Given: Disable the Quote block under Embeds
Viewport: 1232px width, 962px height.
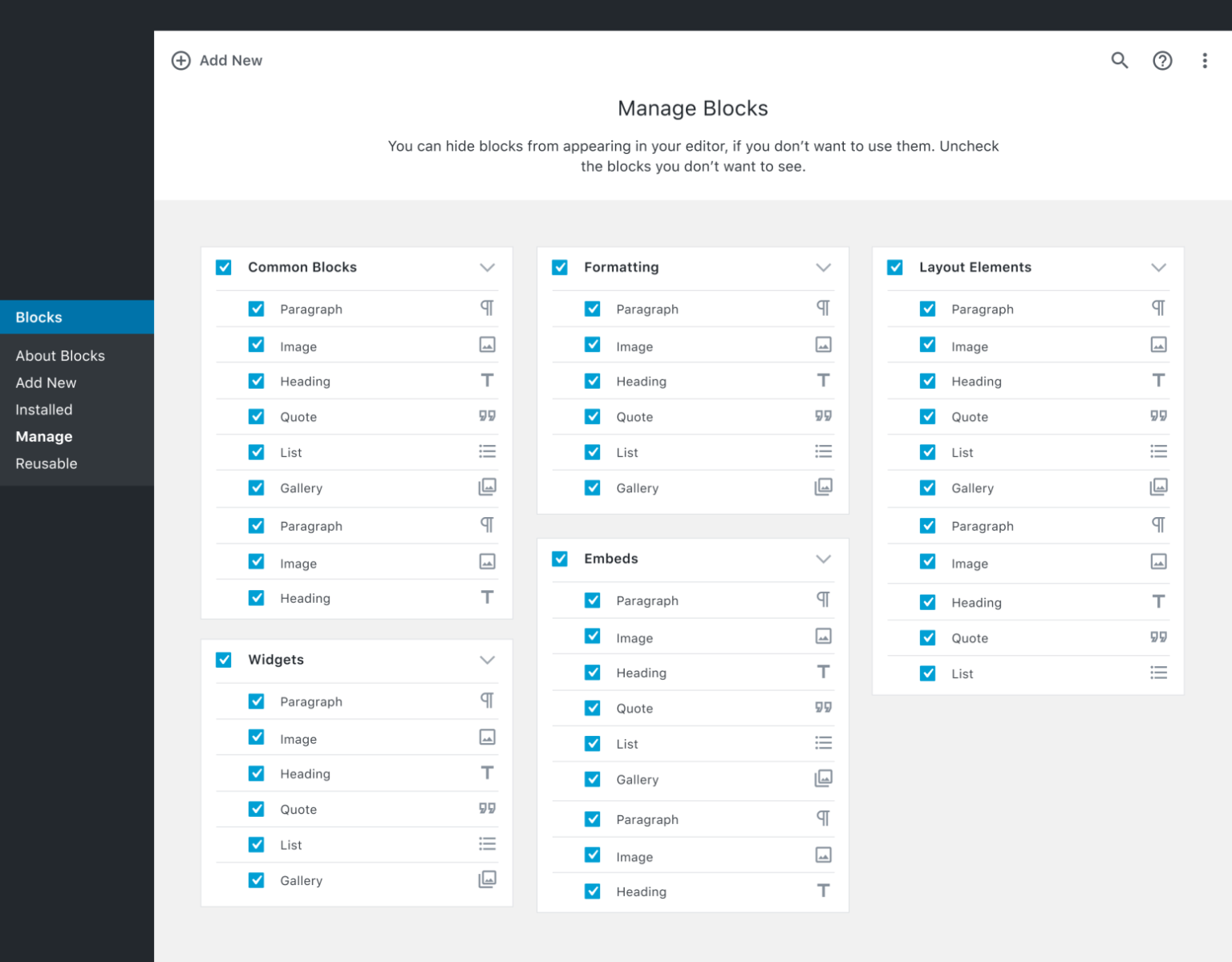Looking at the screenshot, I should [592, 708].
